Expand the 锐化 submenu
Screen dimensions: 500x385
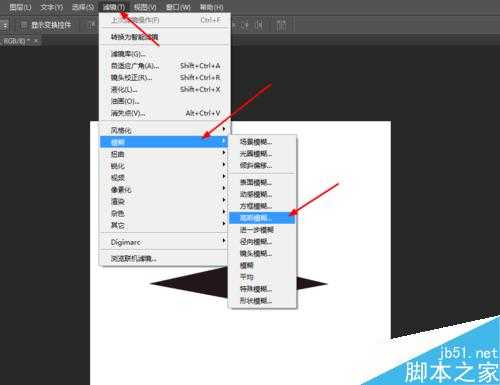164,166
